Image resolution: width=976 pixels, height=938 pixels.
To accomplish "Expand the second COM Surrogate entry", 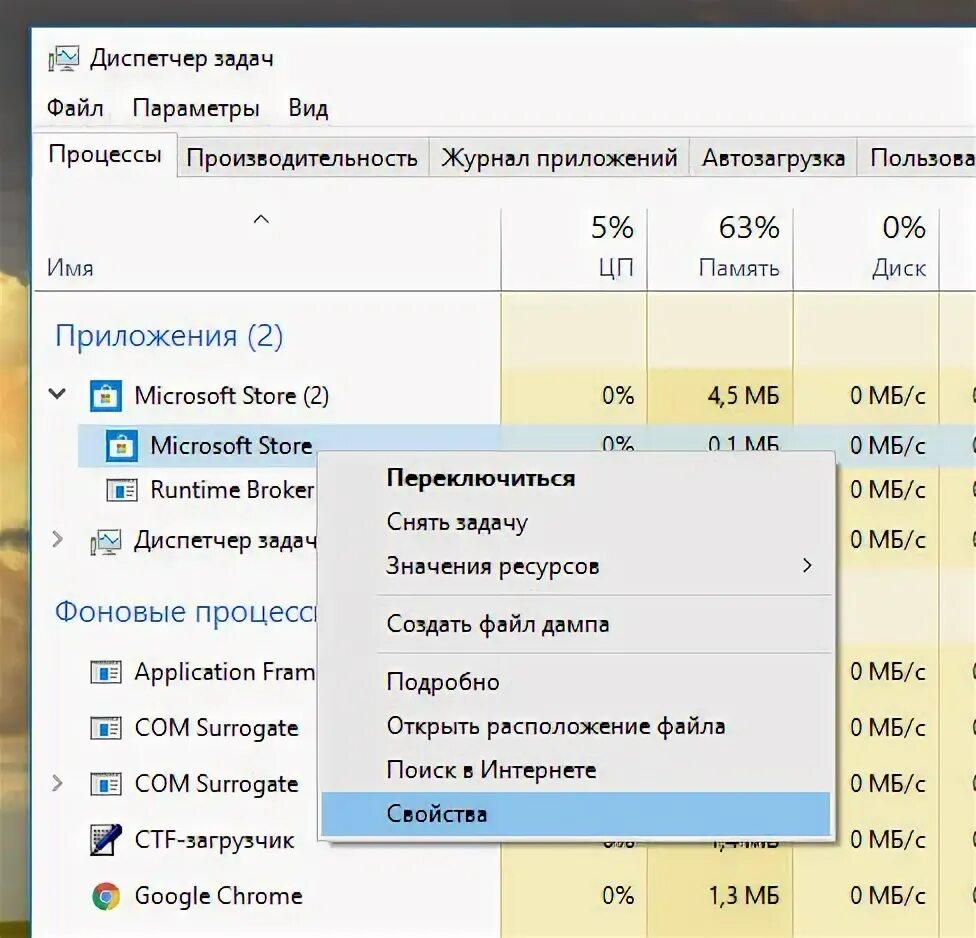I will [57, 783].
